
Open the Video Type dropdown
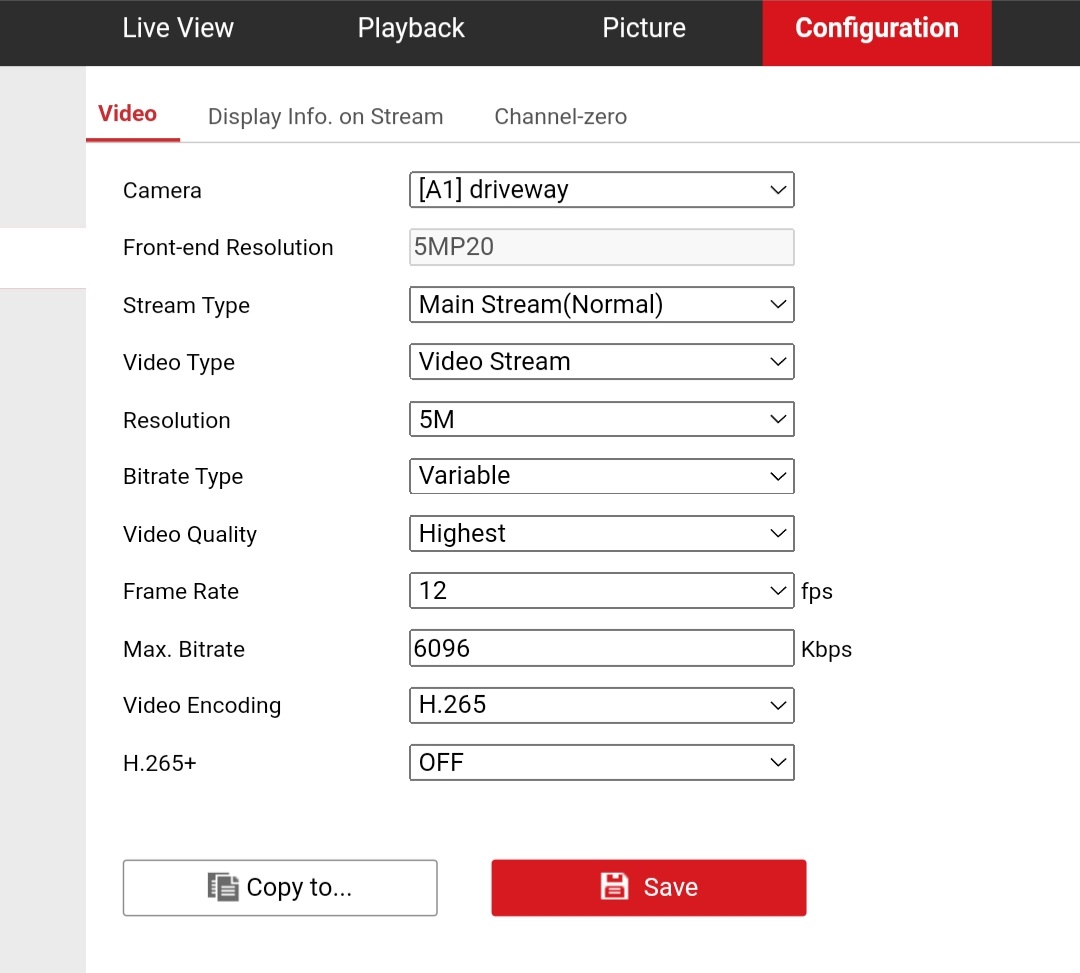pos(601,362)
